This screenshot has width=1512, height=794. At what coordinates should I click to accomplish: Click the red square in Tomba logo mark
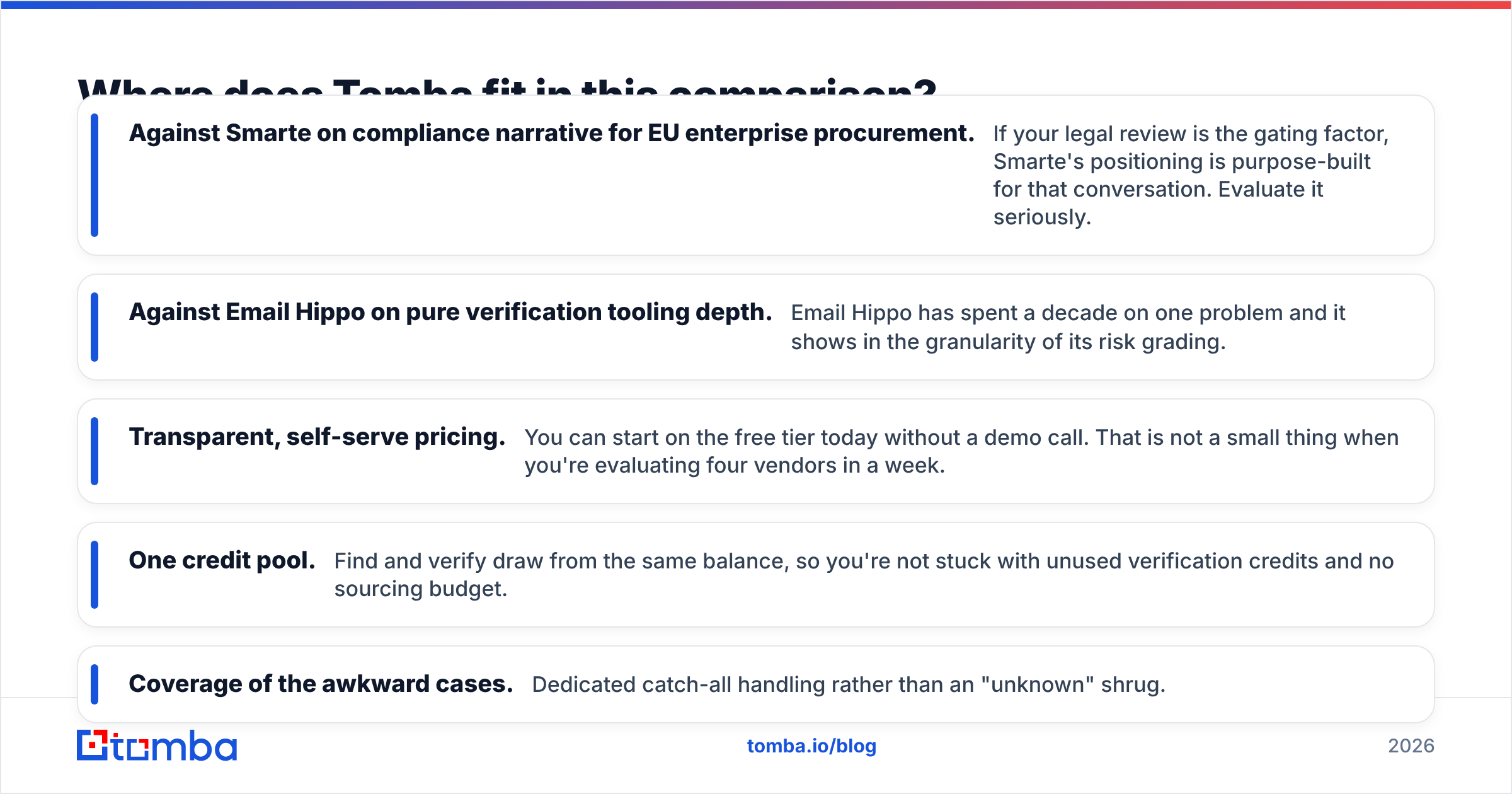(93, 745)
